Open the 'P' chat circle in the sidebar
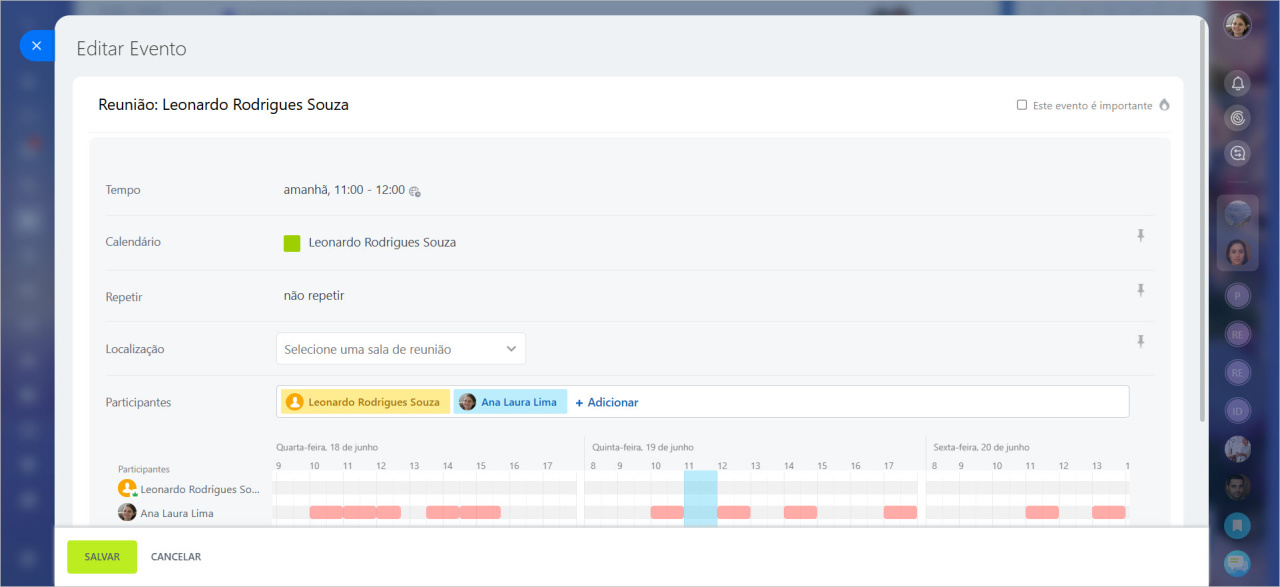Image resolution: width=1280 pixels, height=587 pixels. click(x=1238, y=296)
